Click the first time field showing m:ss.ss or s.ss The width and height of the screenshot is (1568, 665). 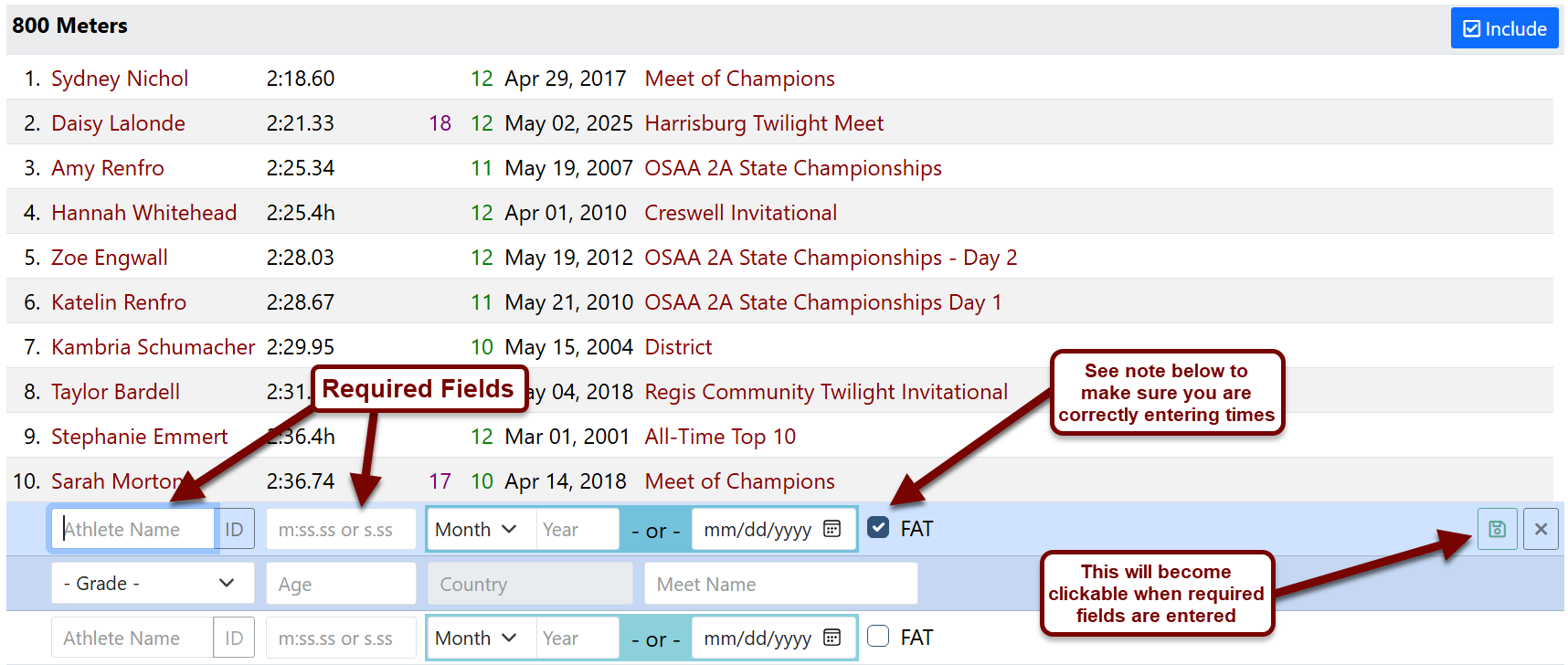coord(341,529)
